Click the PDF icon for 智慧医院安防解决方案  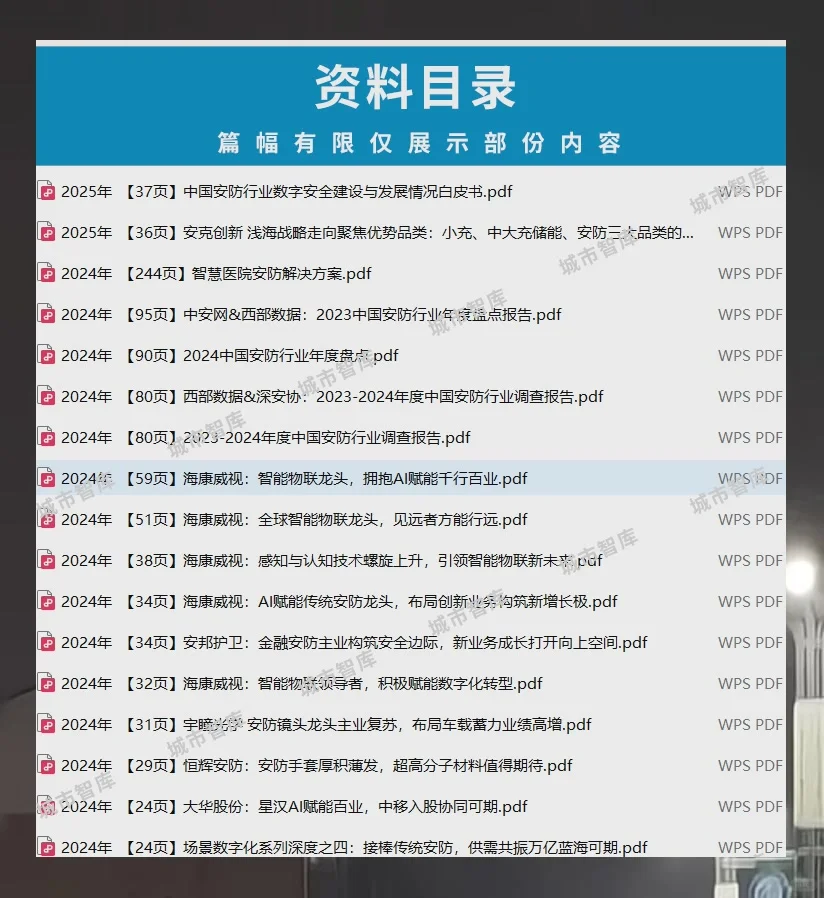point(46,273)
